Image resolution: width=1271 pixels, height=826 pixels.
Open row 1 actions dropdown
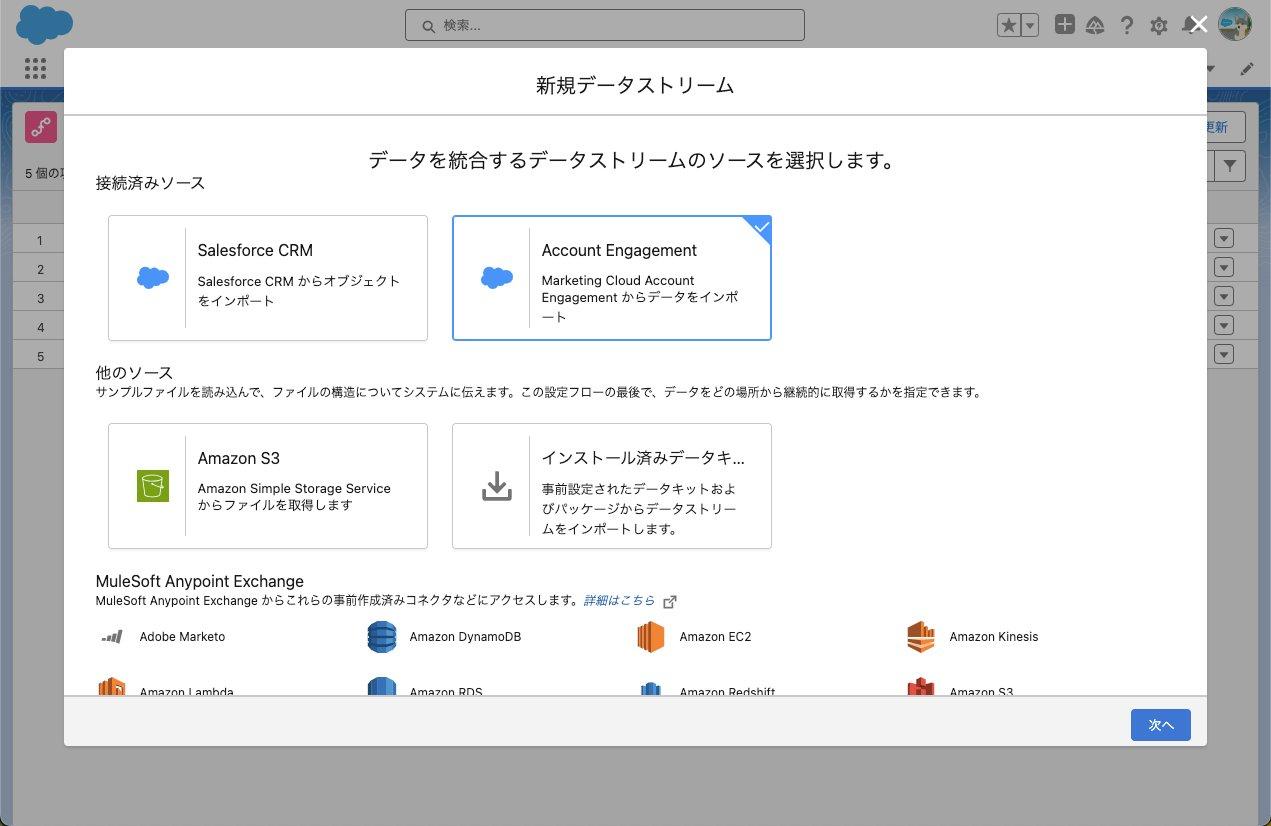(1224, 239)
